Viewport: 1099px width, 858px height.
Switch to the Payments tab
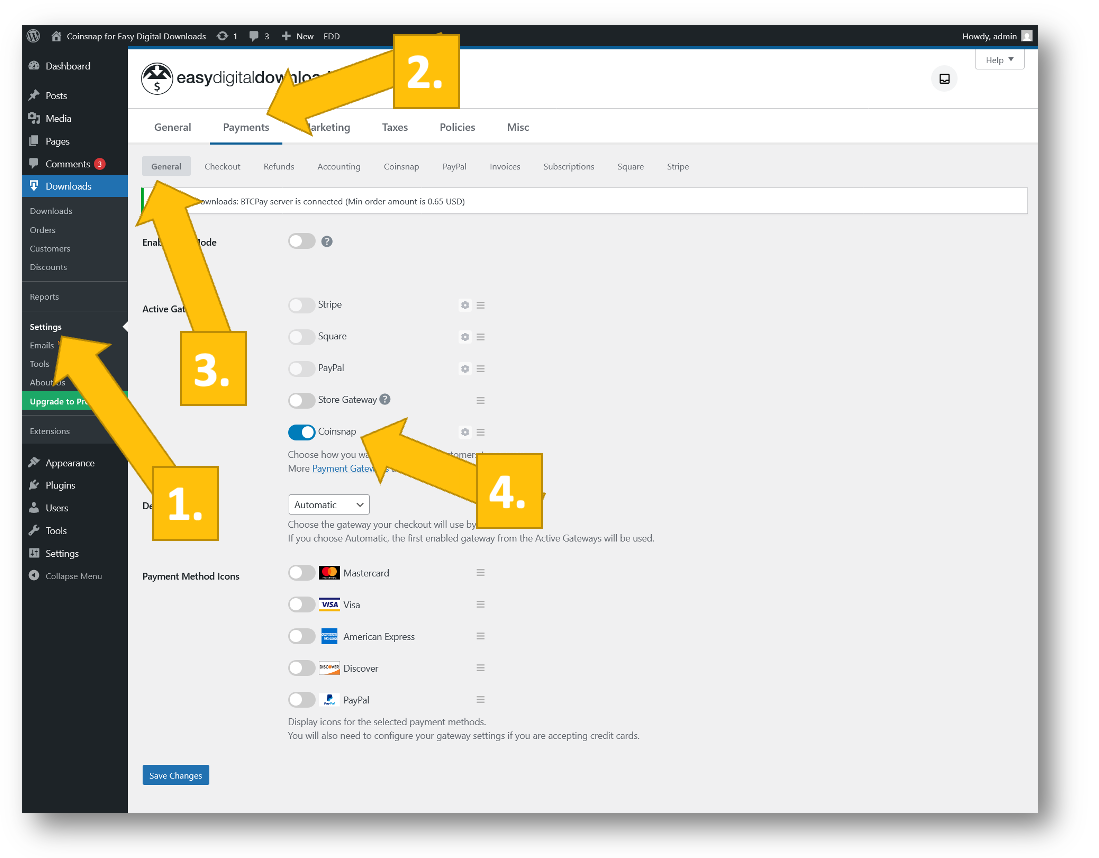pos(246,127)
